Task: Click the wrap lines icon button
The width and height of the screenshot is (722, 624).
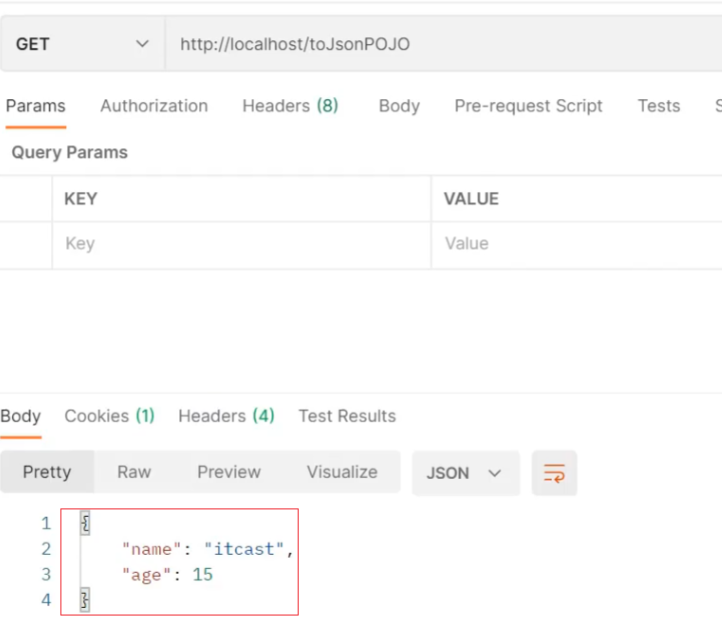Action: 554,473
